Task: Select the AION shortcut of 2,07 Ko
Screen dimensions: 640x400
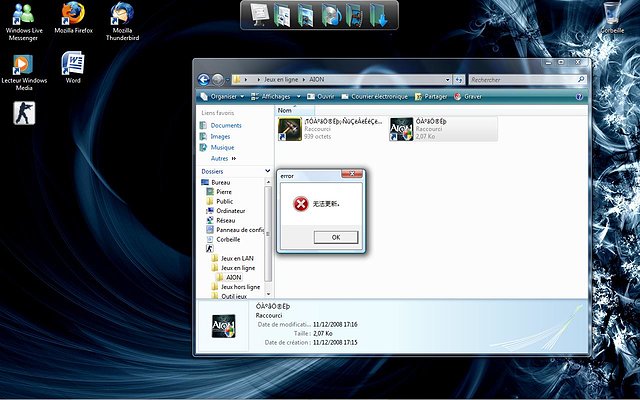Action: [x=402, y=129]
